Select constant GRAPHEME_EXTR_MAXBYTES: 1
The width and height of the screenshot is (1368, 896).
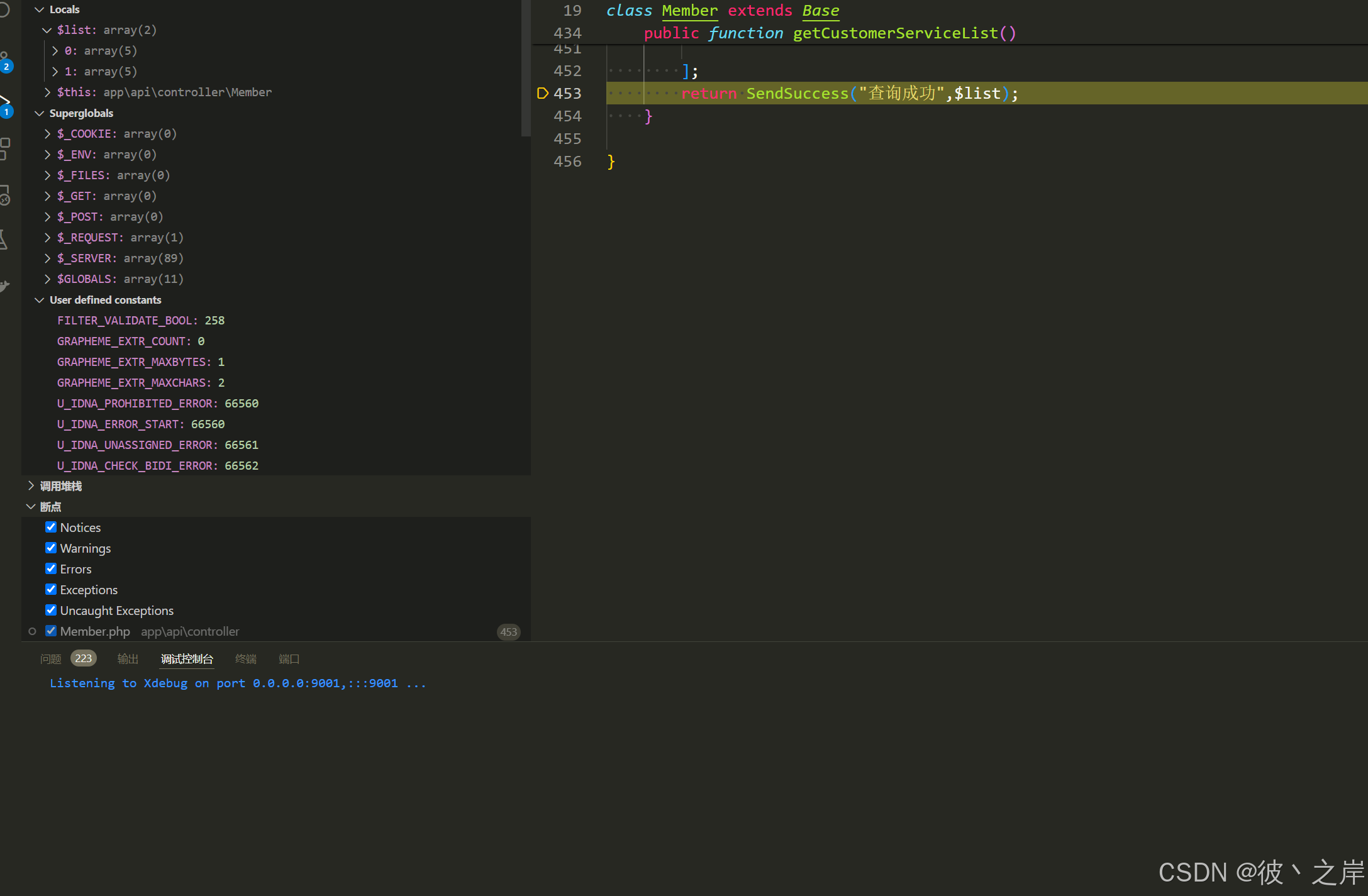tap(141, 362)
